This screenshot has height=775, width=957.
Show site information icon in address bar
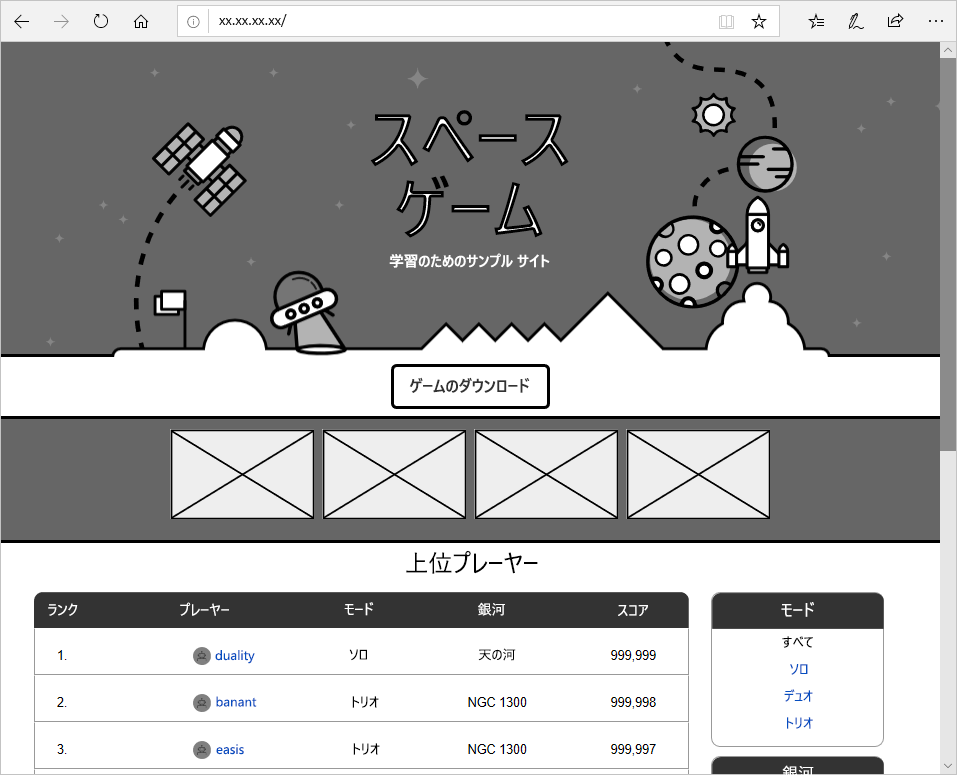pos(193,22)
